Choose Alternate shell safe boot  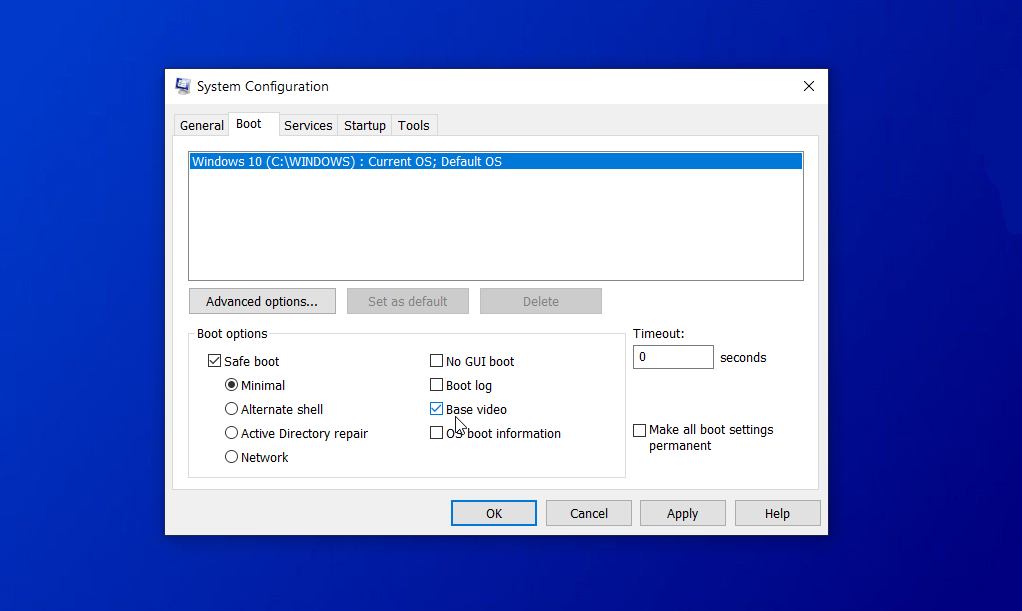[x=231, y=409]
